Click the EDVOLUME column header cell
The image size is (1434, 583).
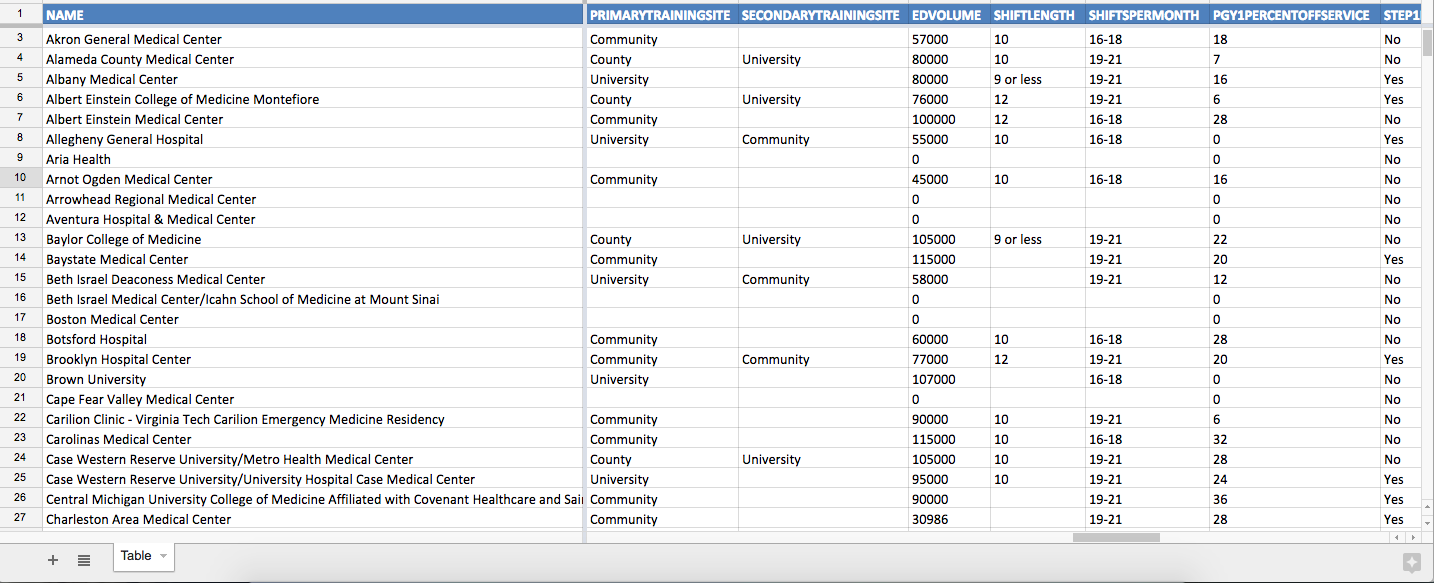(x=947, y=15)
